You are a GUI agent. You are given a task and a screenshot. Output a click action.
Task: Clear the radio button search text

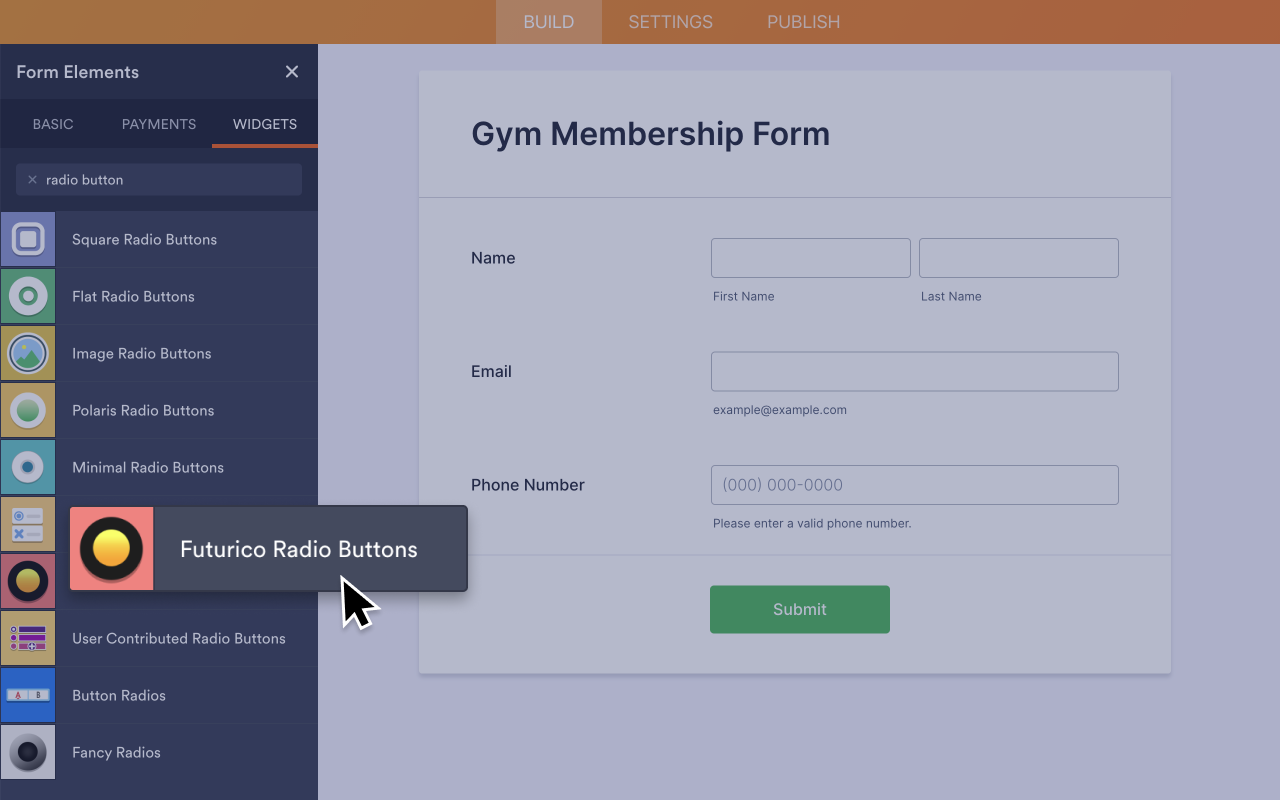pos(32,179)
